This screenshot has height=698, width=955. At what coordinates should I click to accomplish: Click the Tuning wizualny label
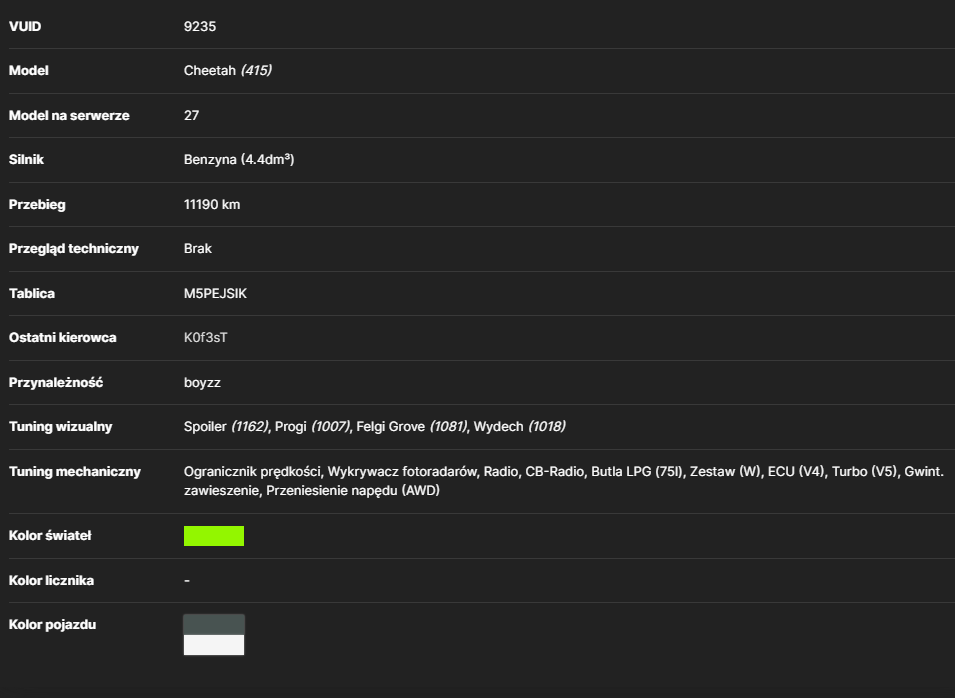coord(60,426)
